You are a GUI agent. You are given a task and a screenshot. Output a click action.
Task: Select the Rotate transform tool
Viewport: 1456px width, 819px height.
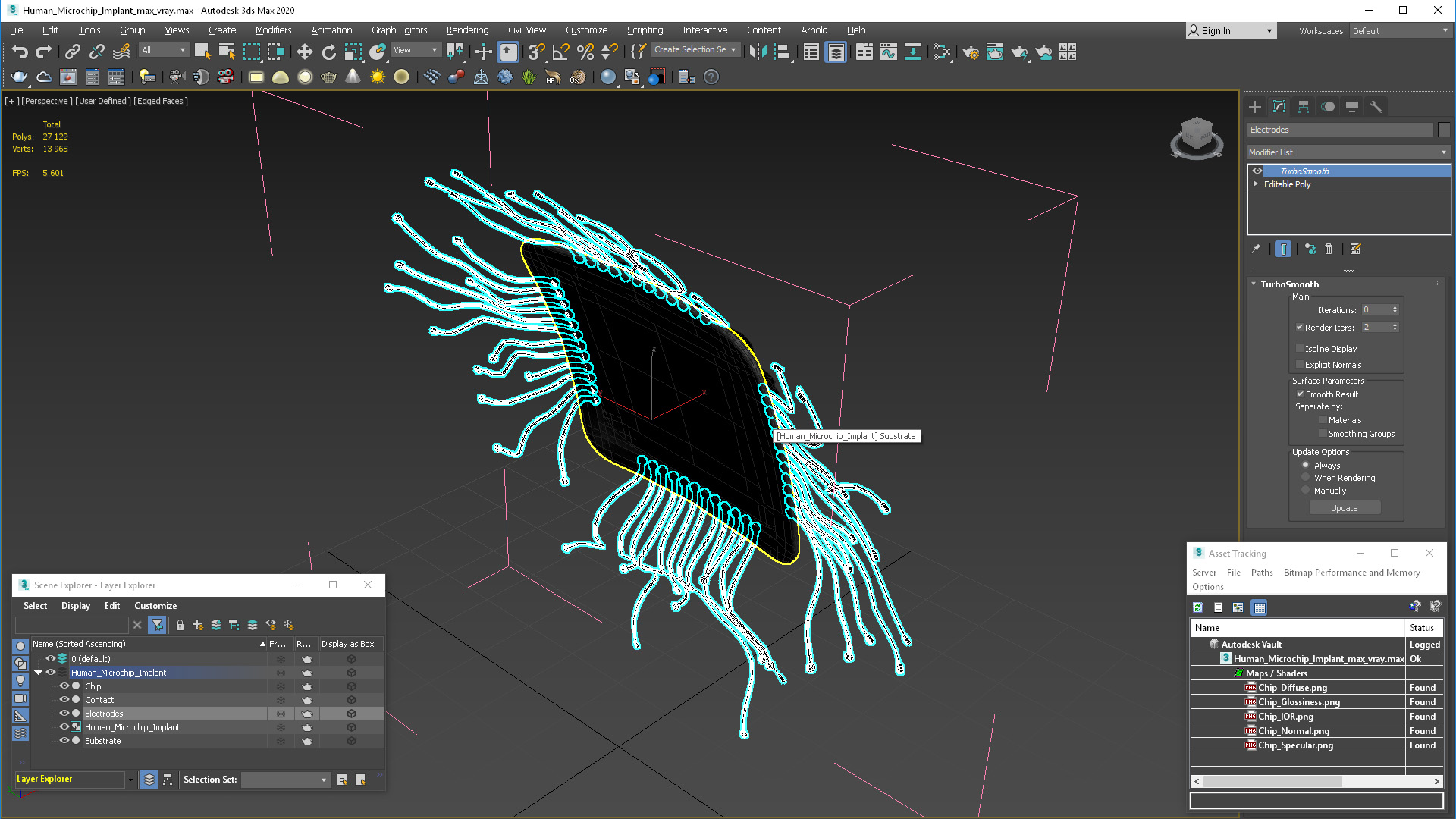pyautogui.click(x=328, y=52)
